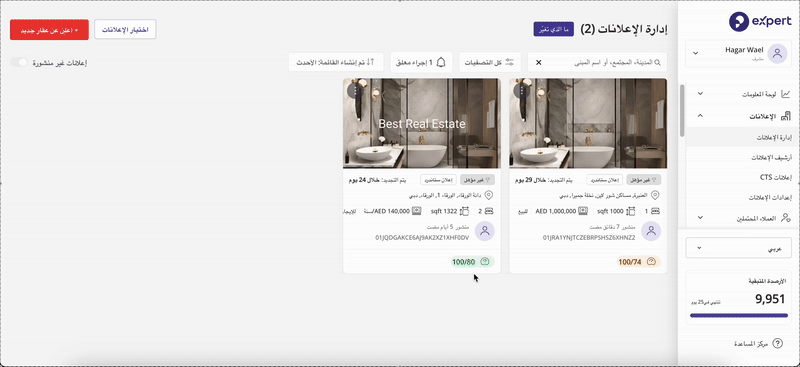
Task: Expand the لوحة المعلومات menu chevron
Action: coord(700,94)
